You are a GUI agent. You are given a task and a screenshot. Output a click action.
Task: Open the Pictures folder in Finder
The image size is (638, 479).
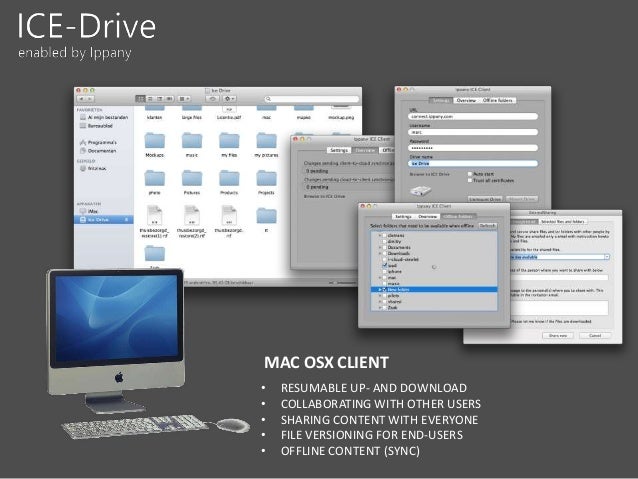coord(192,178)
